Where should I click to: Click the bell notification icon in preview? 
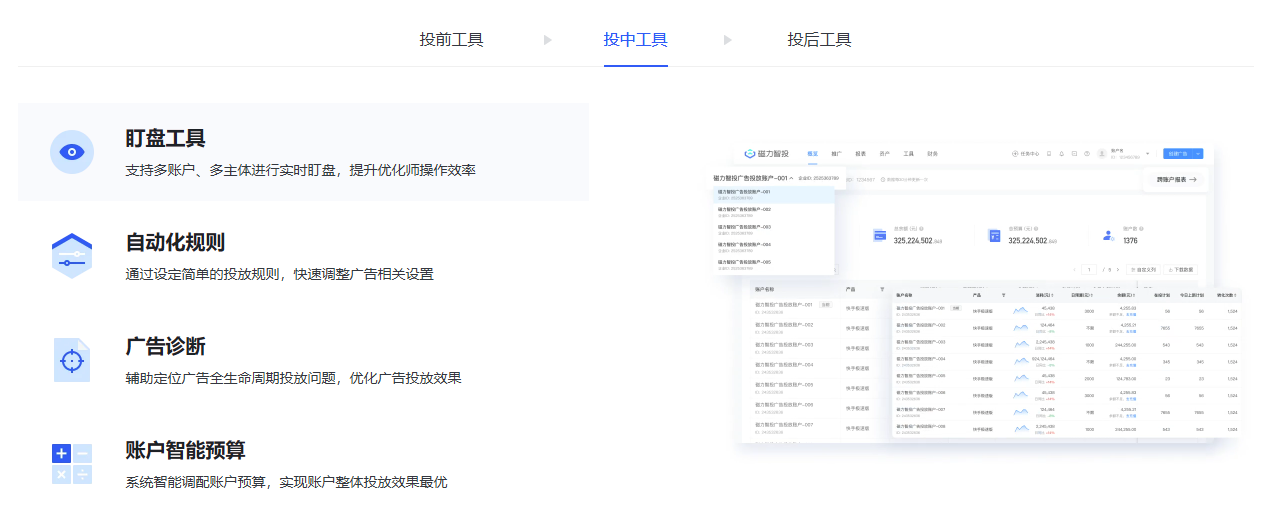coord(1061,154)
